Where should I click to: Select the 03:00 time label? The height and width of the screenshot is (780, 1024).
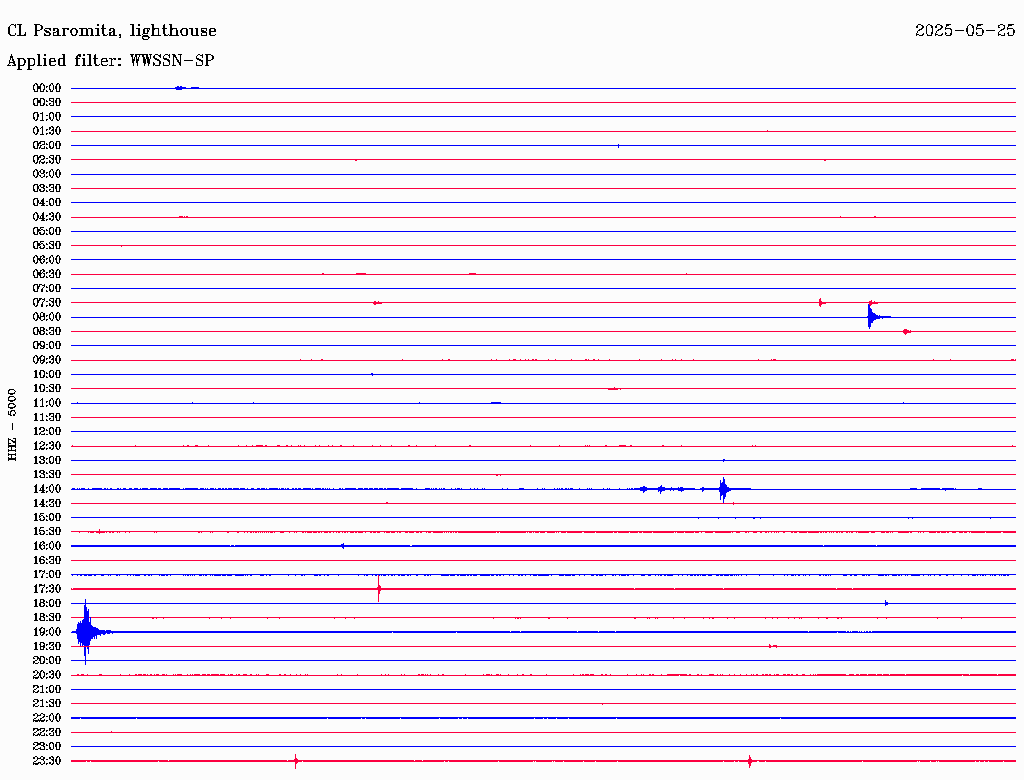click(47, 174)
